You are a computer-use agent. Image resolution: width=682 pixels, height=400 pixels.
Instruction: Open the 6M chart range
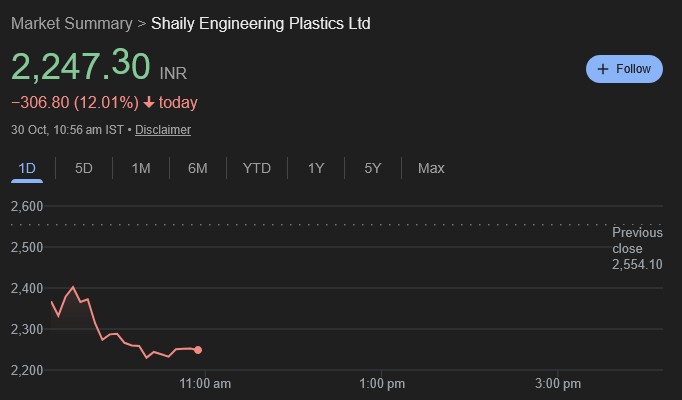(x=197, y=168)
